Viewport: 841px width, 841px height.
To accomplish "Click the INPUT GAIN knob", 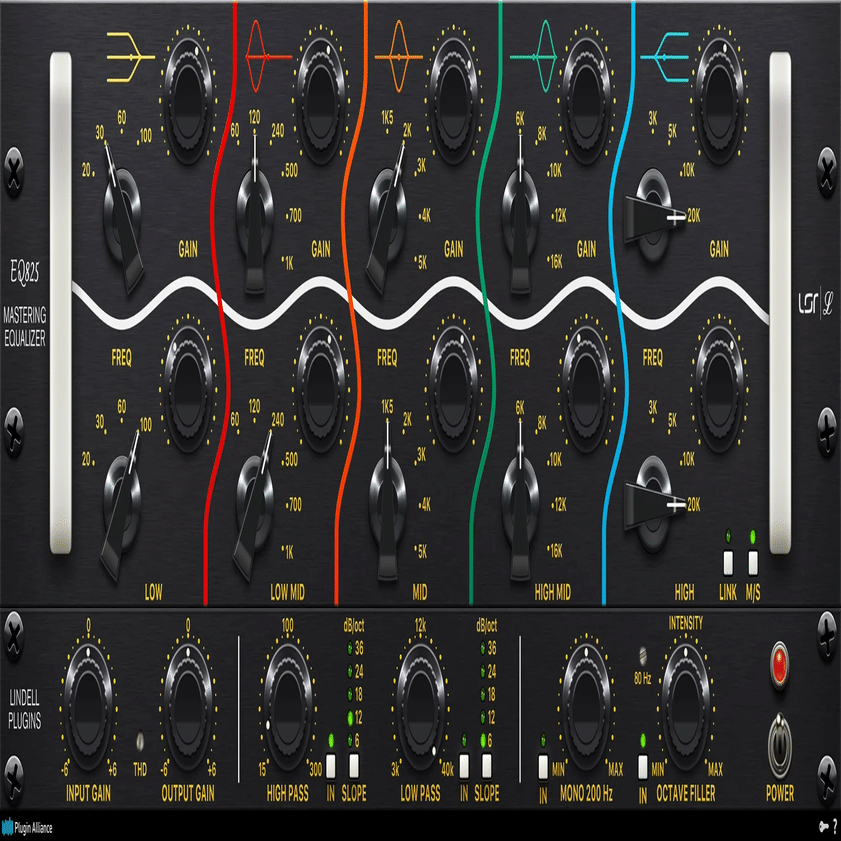I will (88, 707).
